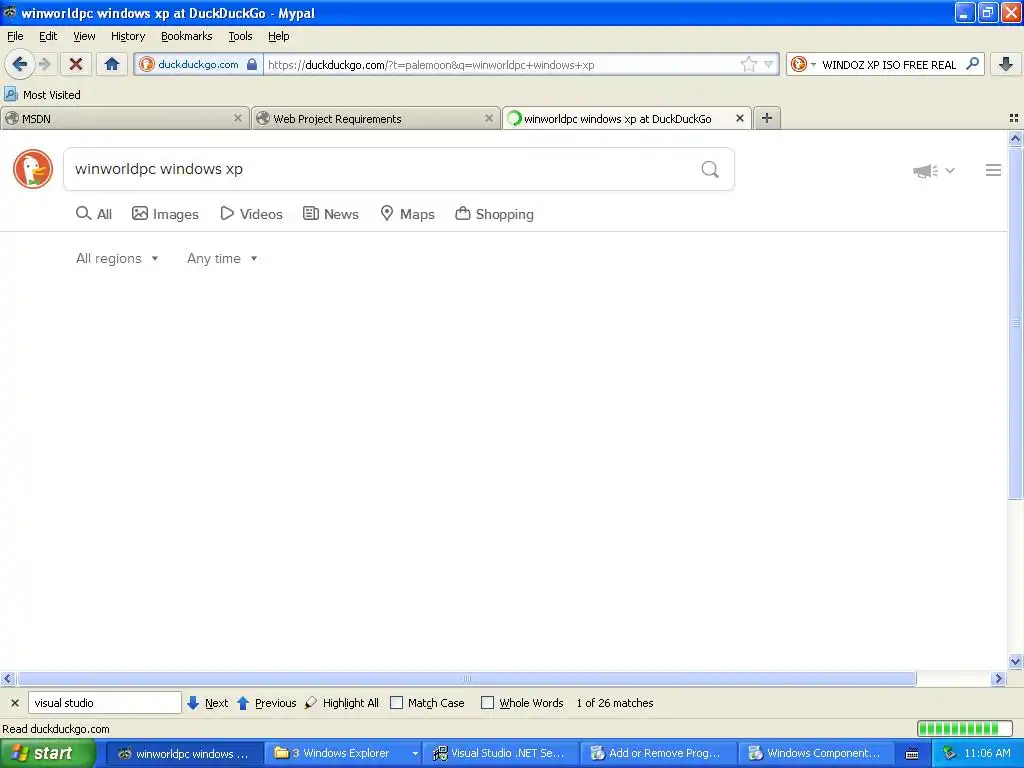
Task: Open the list all tabs grid icon
Action: [x=1014, y=118]
